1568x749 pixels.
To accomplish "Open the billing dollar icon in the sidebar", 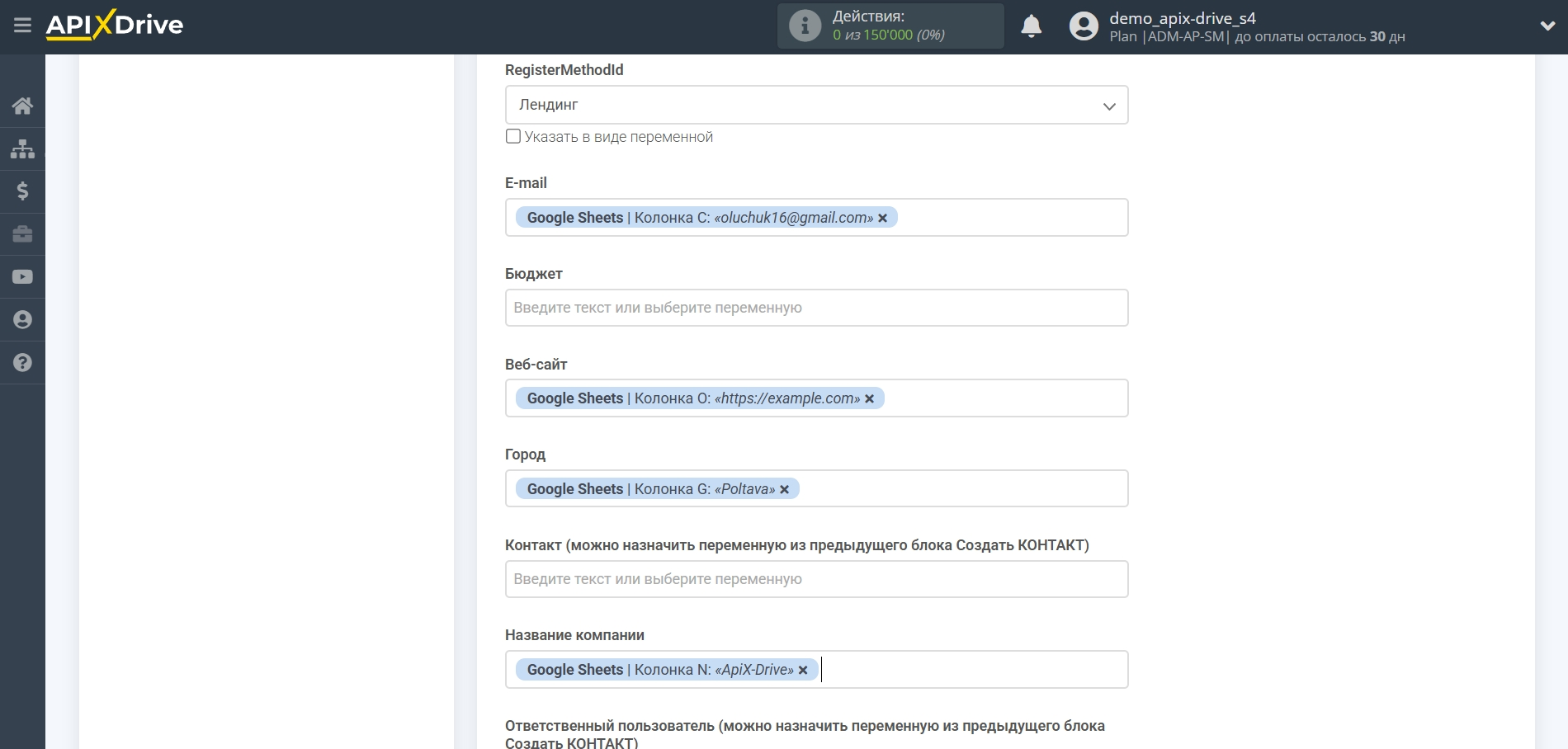I will [22, 191].
